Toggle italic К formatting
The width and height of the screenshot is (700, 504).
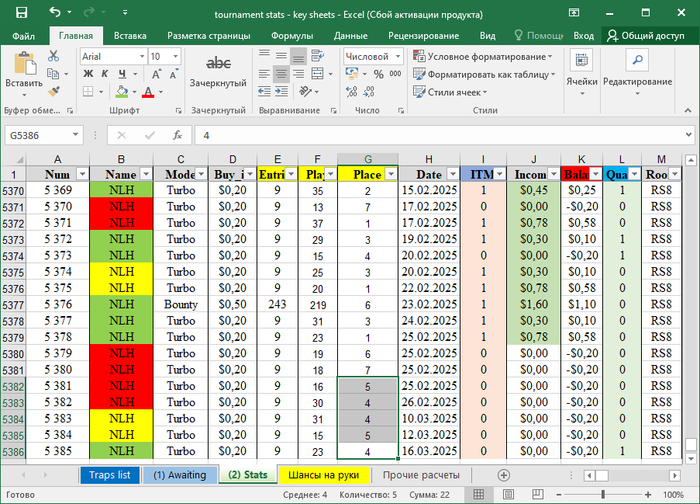pyautogui.click(x=104, y=74)
